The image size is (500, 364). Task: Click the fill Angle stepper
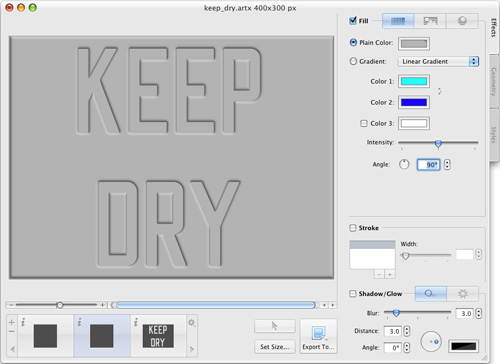tap(447, 164)
